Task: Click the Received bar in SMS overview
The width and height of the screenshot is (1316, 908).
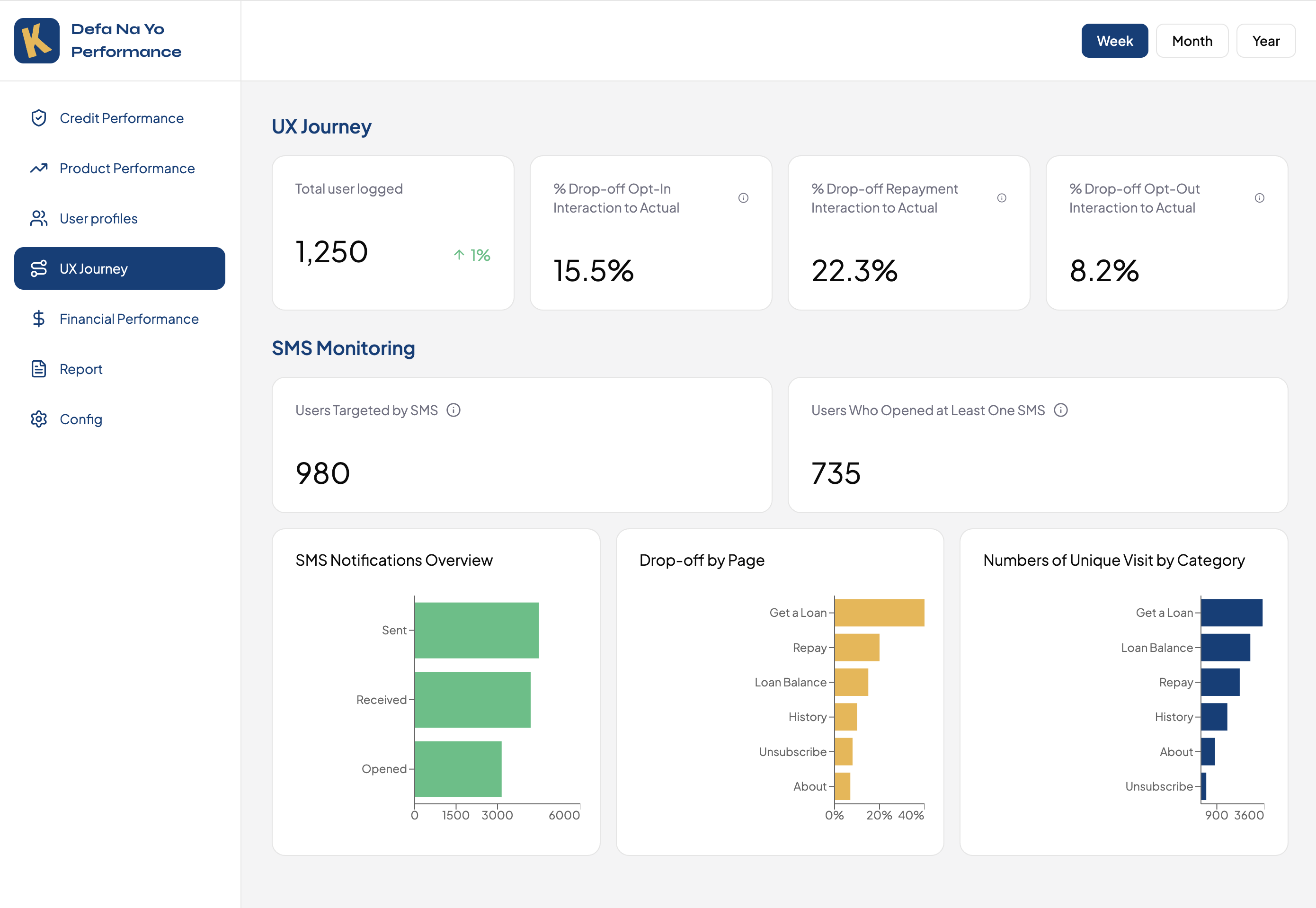Action: [x=472, y=700]
